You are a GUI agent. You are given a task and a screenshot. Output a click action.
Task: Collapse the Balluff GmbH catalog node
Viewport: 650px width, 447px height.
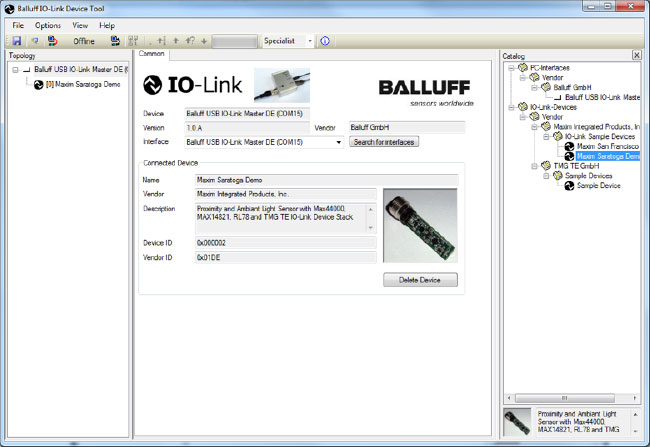[x=534, y=87]
